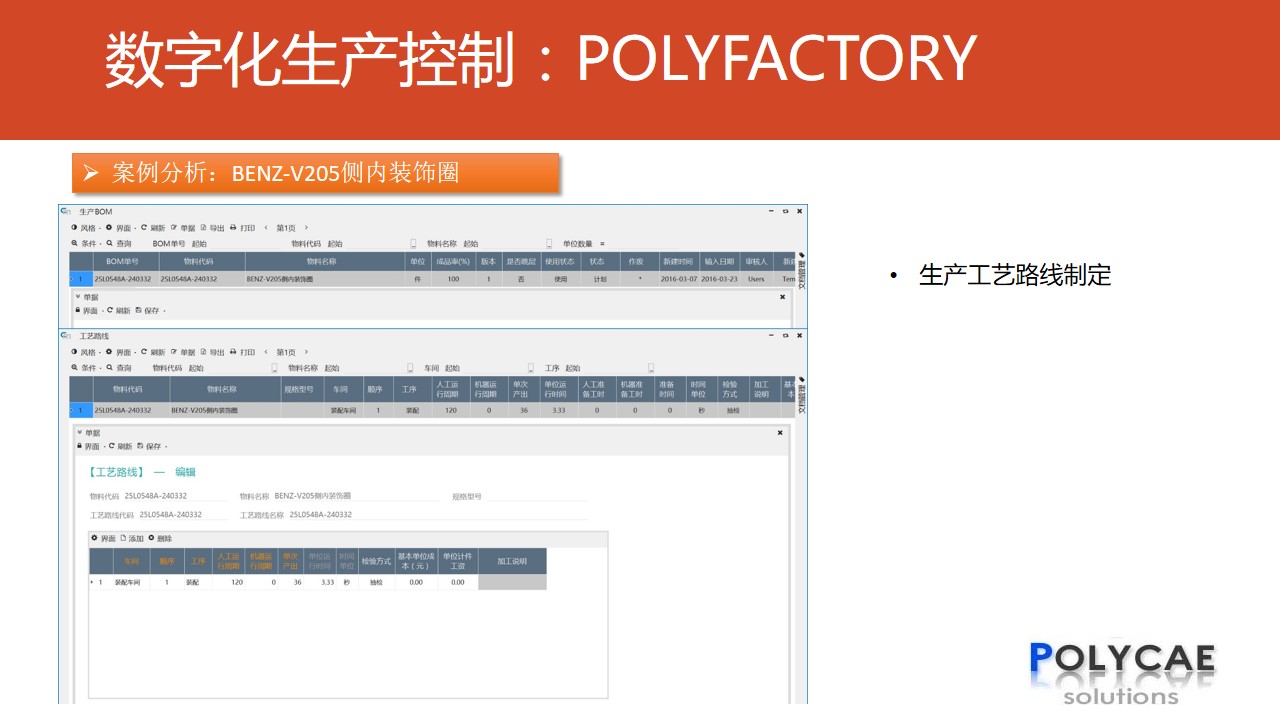Click 导出 export in 工艺路线 toolbar
Screen dimensions: 1280x720
pos(212,352)
